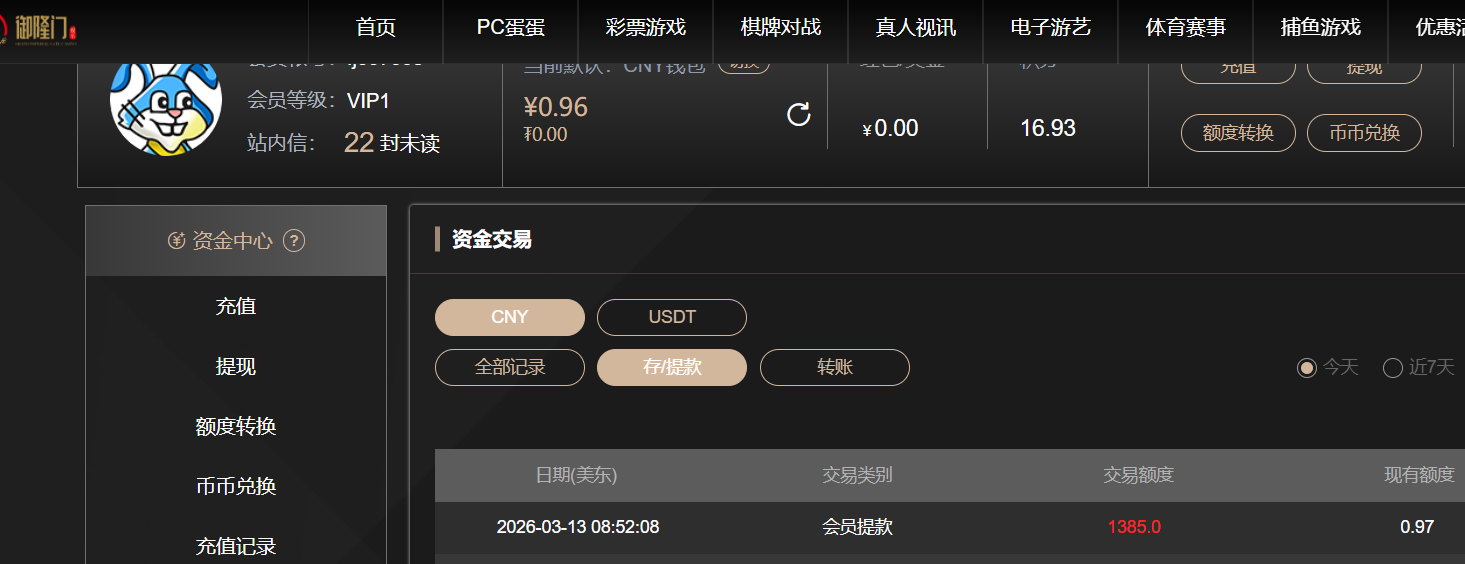The height and width of the screenshot is (564, 1465).
Task: Open 充值 in the left sidebar
Action: tap(236, 307)
